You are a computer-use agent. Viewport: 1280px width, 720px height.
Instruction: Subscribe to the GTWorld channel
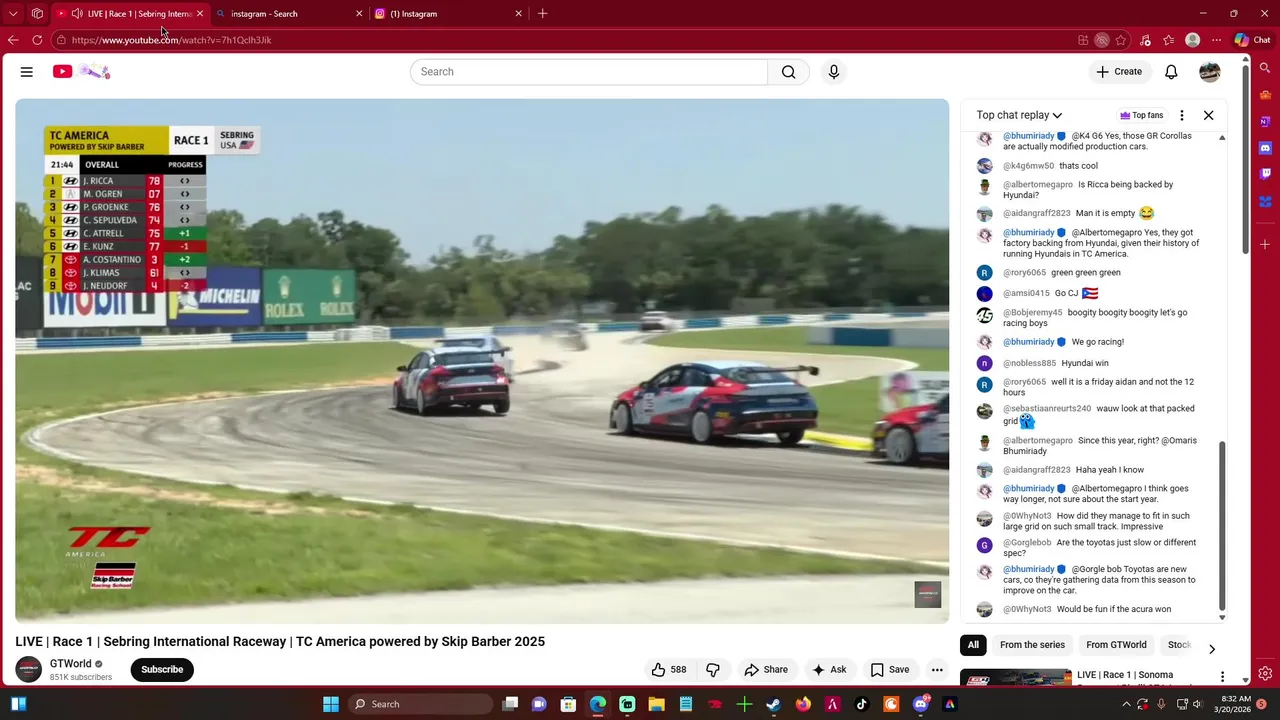click(162, 670)
